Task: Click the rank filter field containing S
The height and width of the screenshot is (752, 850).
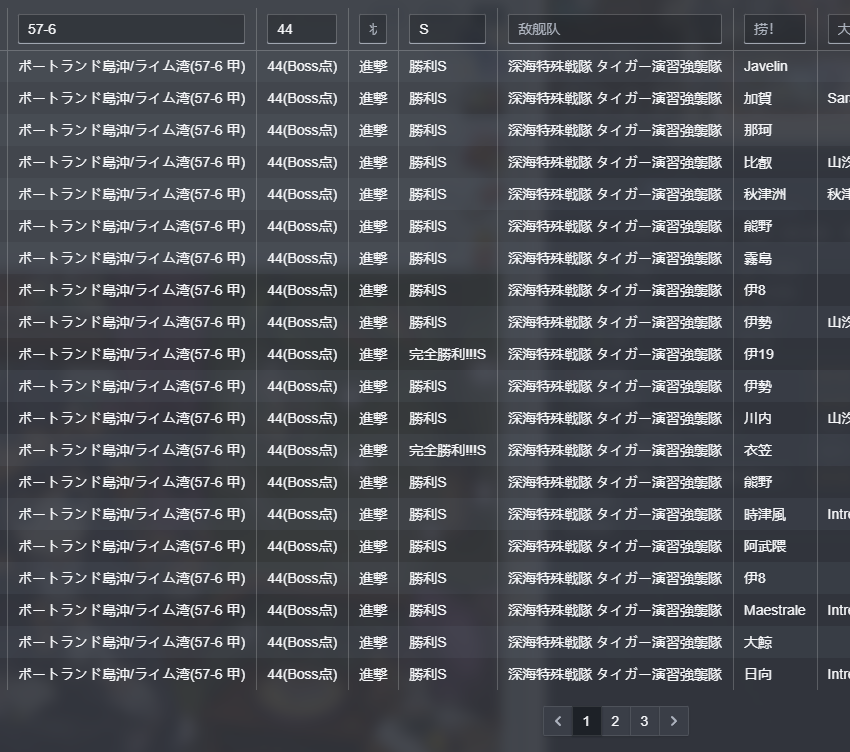Action: (446, 29)
